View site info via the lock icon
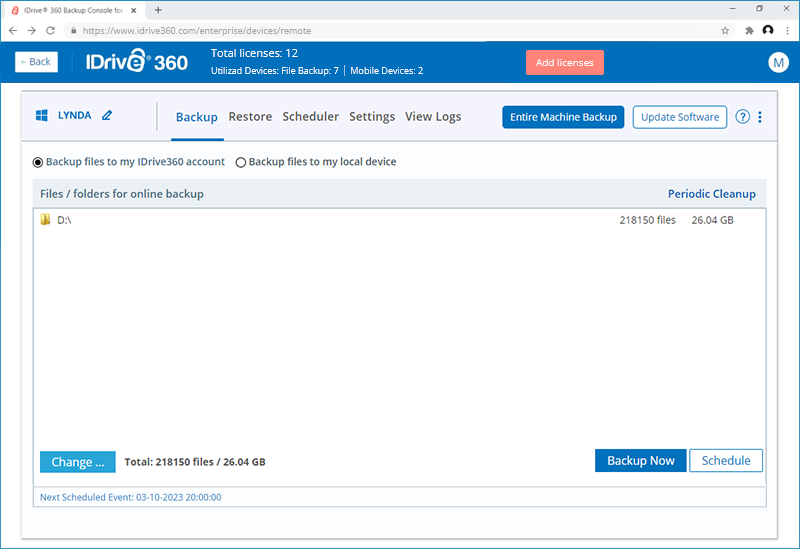Viewport: 800px width, 549px height. (x=73, y=31)
